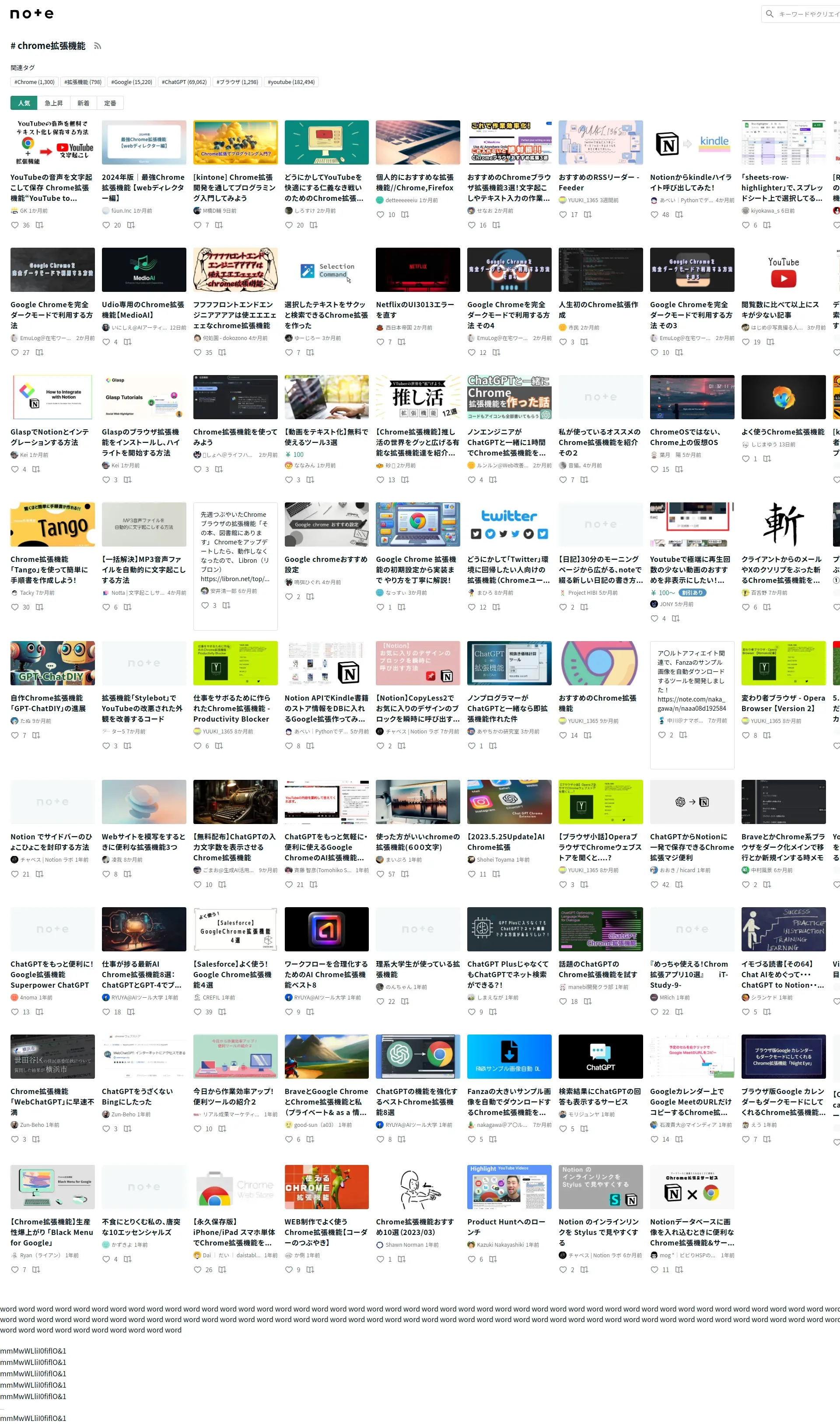The image size is (840, 1424).
Task: Open author Kazuki Nakayashiki profile link
Action: coord(500,1245)
